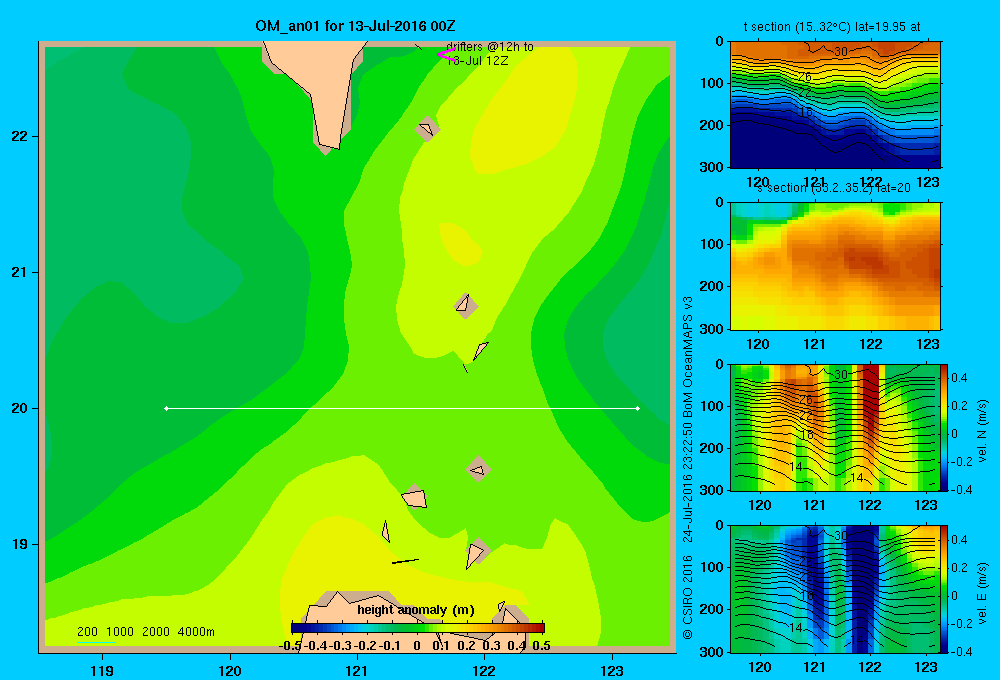This screenshot has width=1000, height=680.
Task: Click the island near 19.5N 122E
Action: [x=478, y=469]
